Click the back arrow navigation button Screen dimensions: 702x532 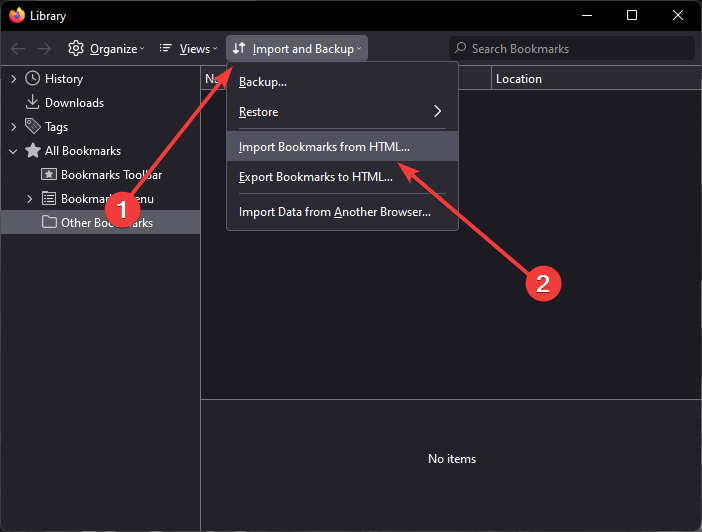click(x=18, y=48)
